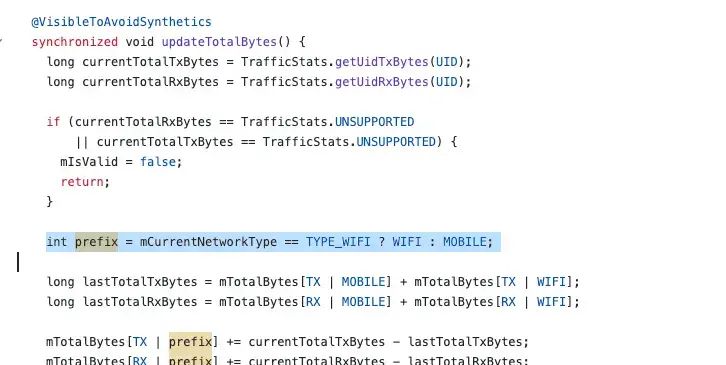
Task: Click mCurrentNetworkType in the selected line
Action: click(208, 242)
